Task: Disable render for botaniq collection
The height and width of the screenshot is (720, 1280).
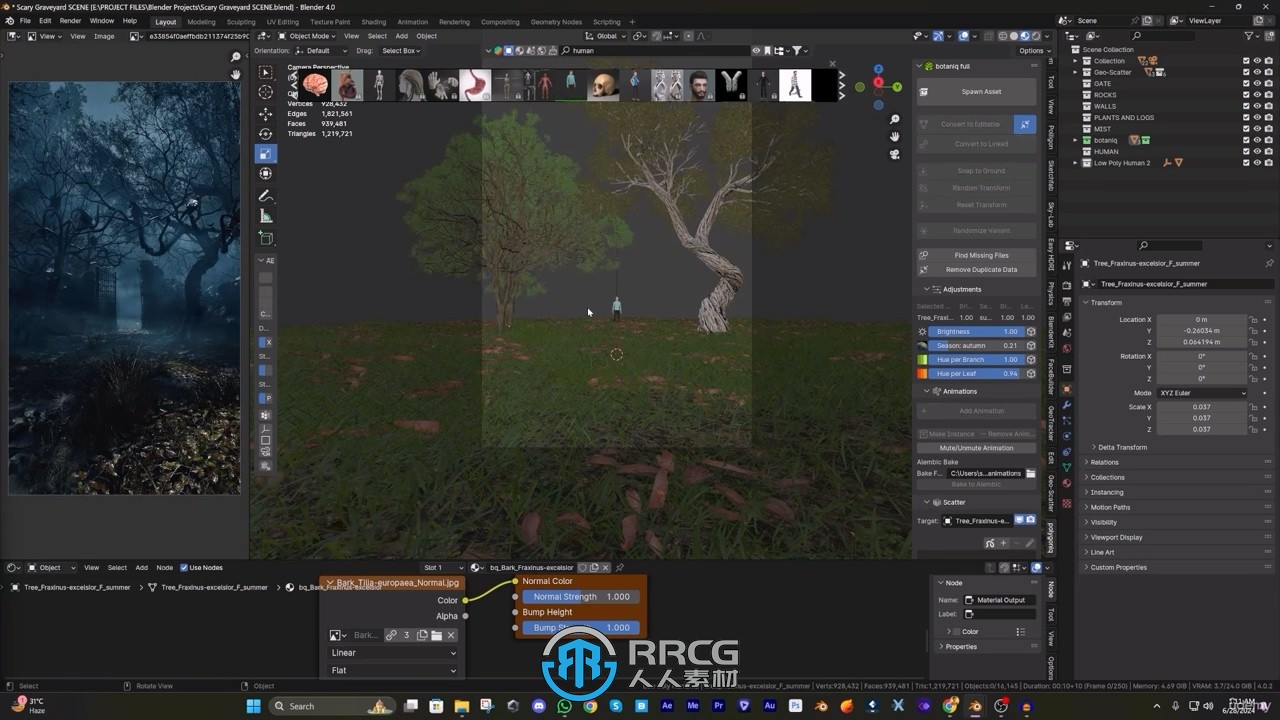Action: (1269, 140)
